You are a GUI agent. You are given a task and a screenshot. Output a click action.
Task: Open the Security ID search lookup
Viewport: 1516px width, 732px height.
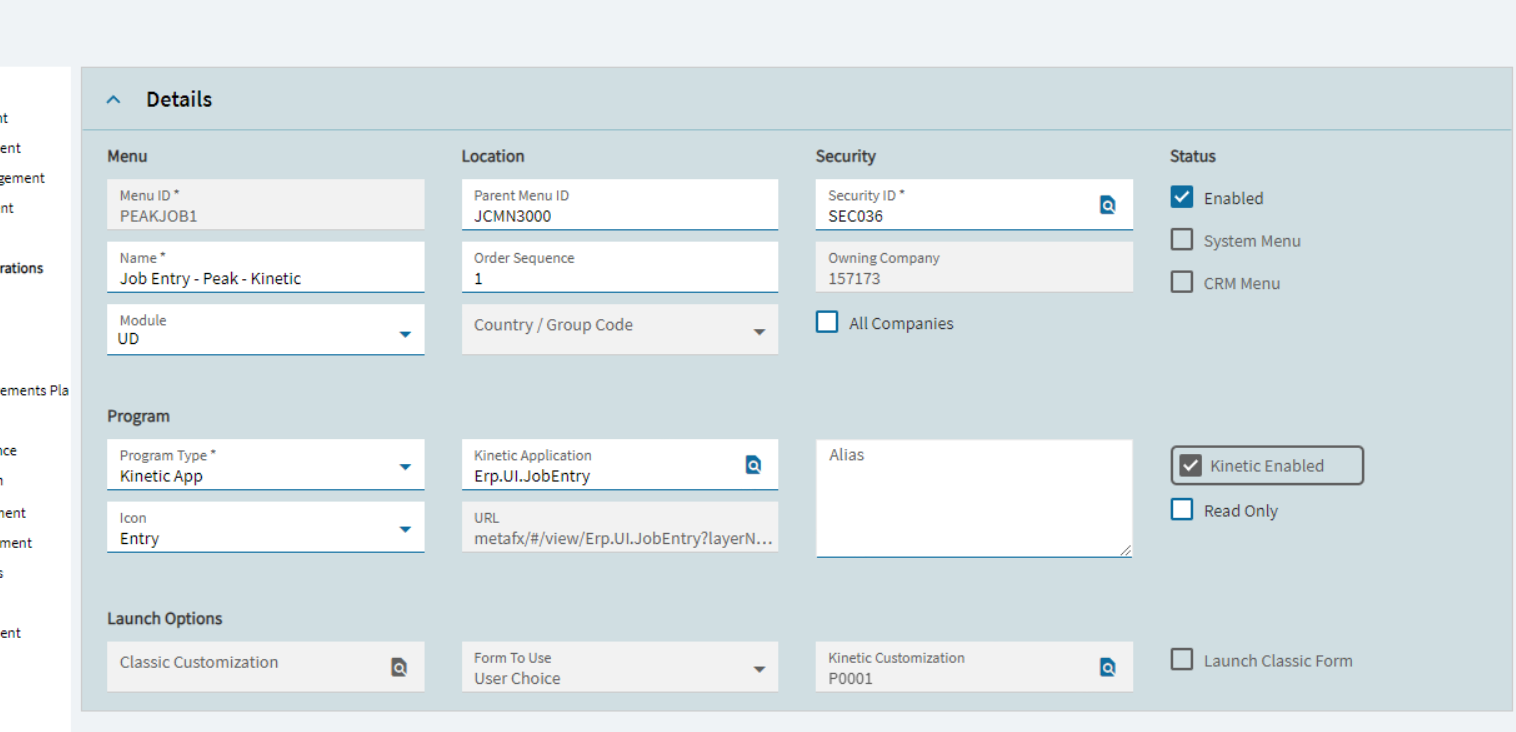(1107, 204)
